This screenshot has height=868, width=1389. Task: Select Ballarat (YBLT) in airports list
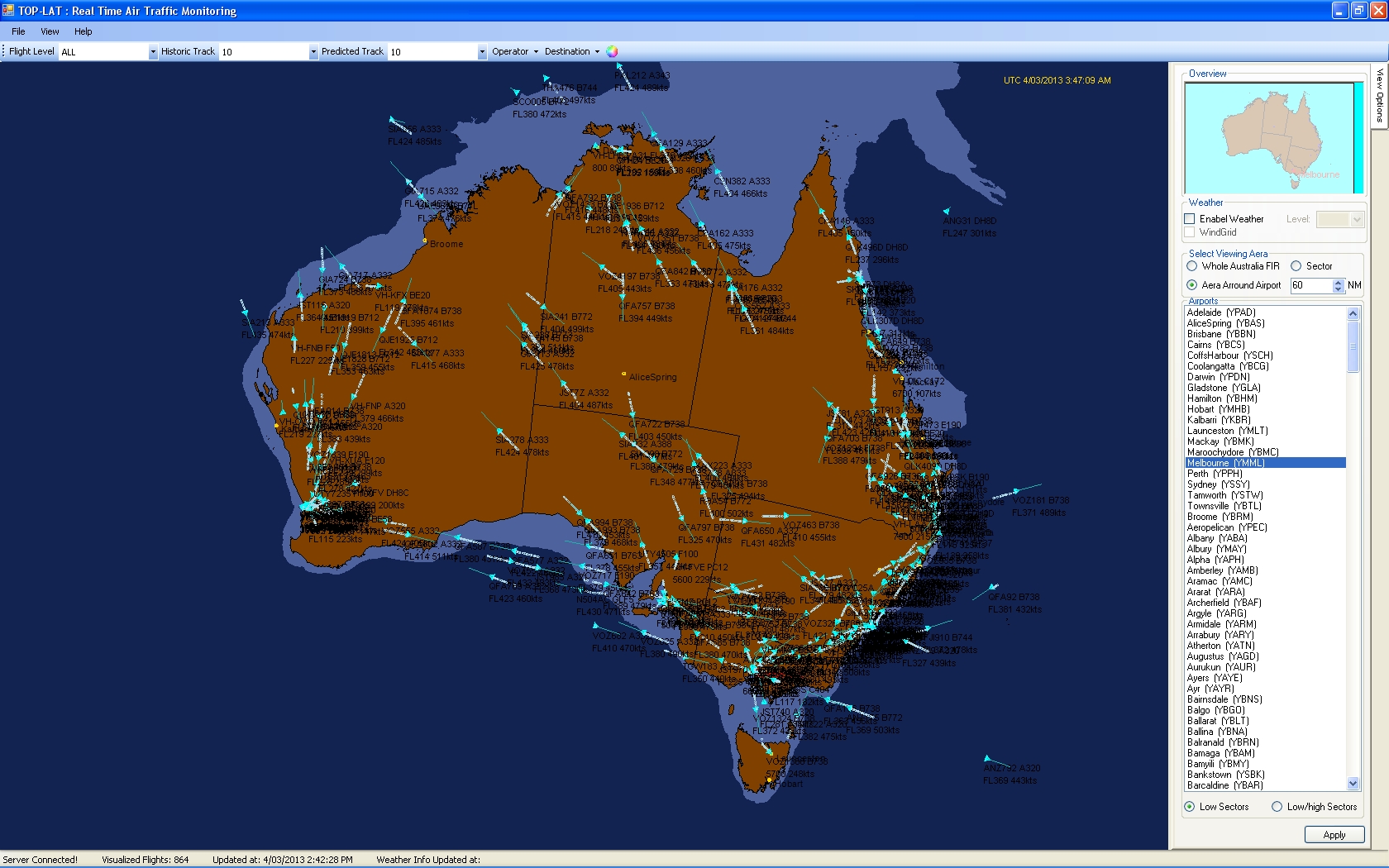click(x=1266, y=721)
